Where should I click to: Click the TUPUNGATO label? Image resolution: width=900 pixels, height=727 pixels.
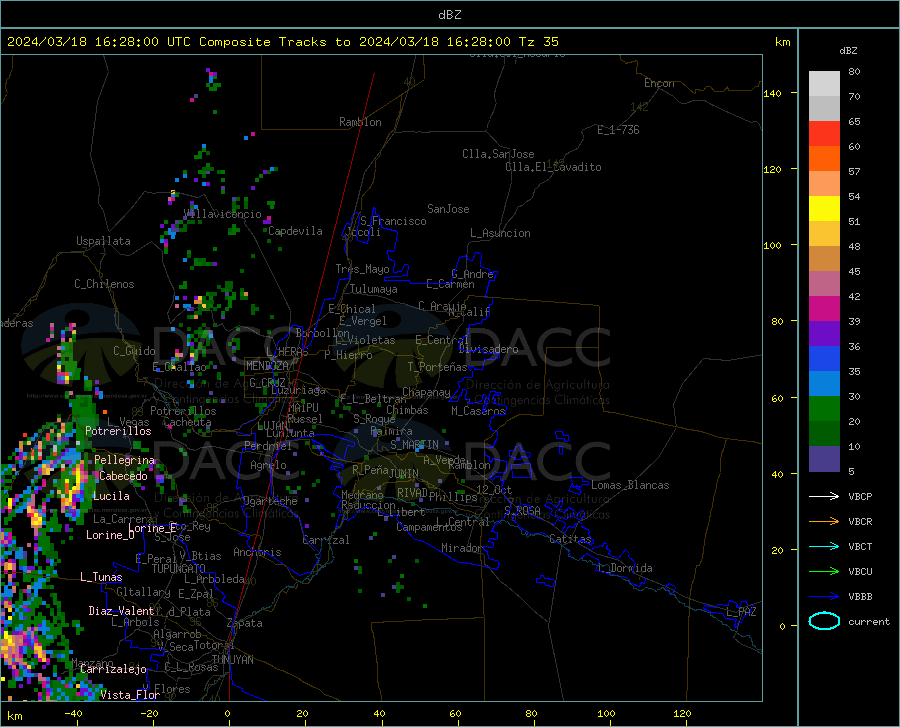179,569
